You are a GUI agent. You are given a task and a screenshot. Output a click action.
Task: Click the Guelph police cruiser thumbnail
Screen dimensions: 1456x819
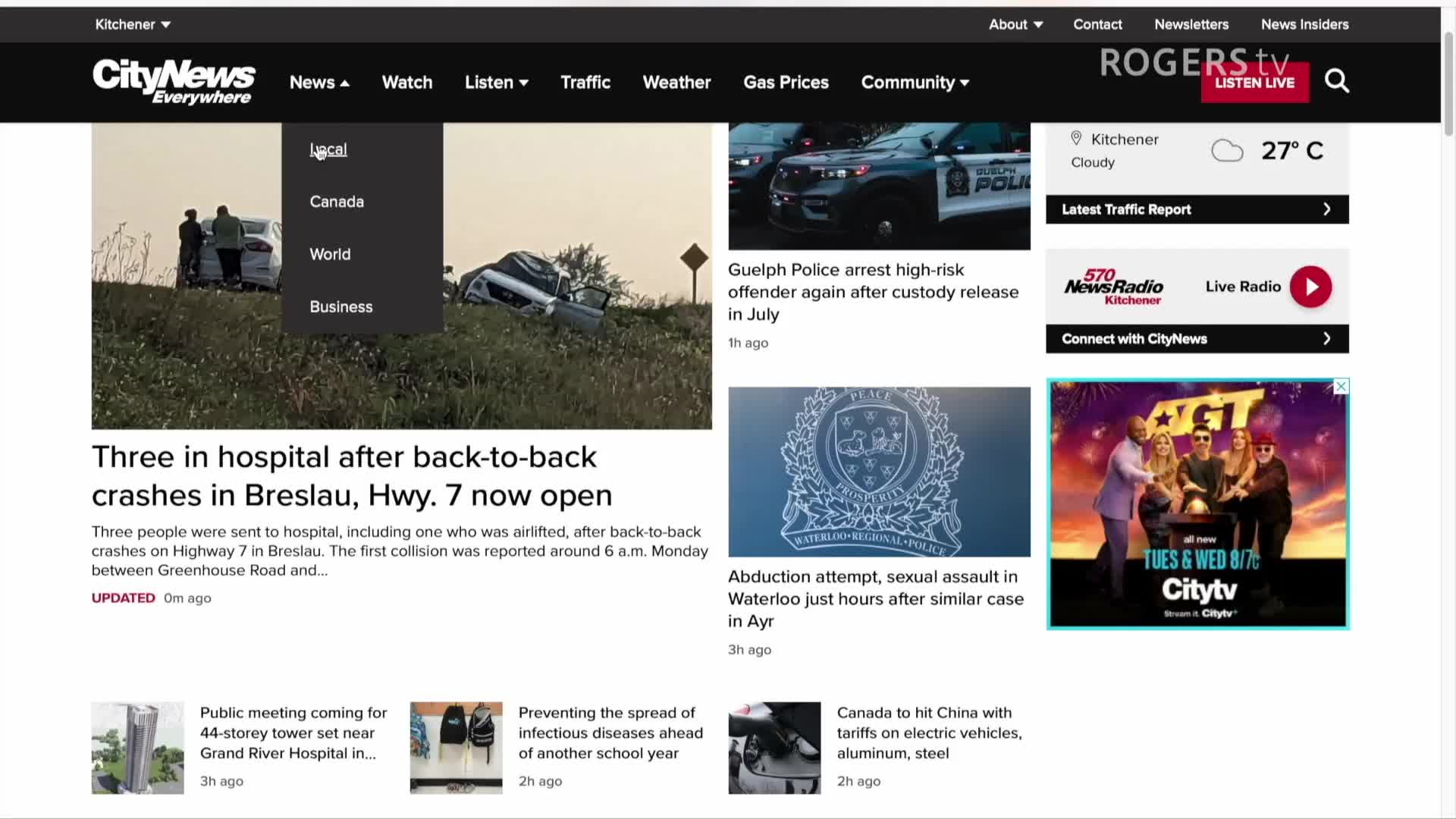(x=879, y=186)
